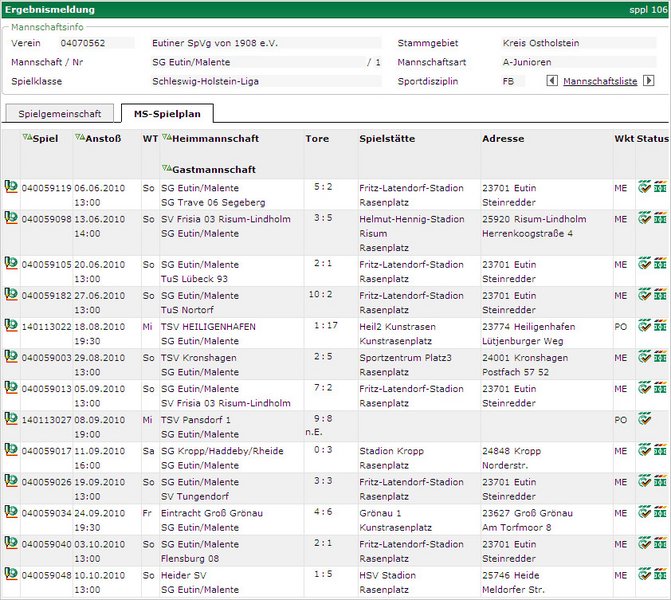Click pitch status icon in TuS Nortorf row
The width and height of the screenshot is (671, 600).
pyautogui.click(x=660, y=295)
